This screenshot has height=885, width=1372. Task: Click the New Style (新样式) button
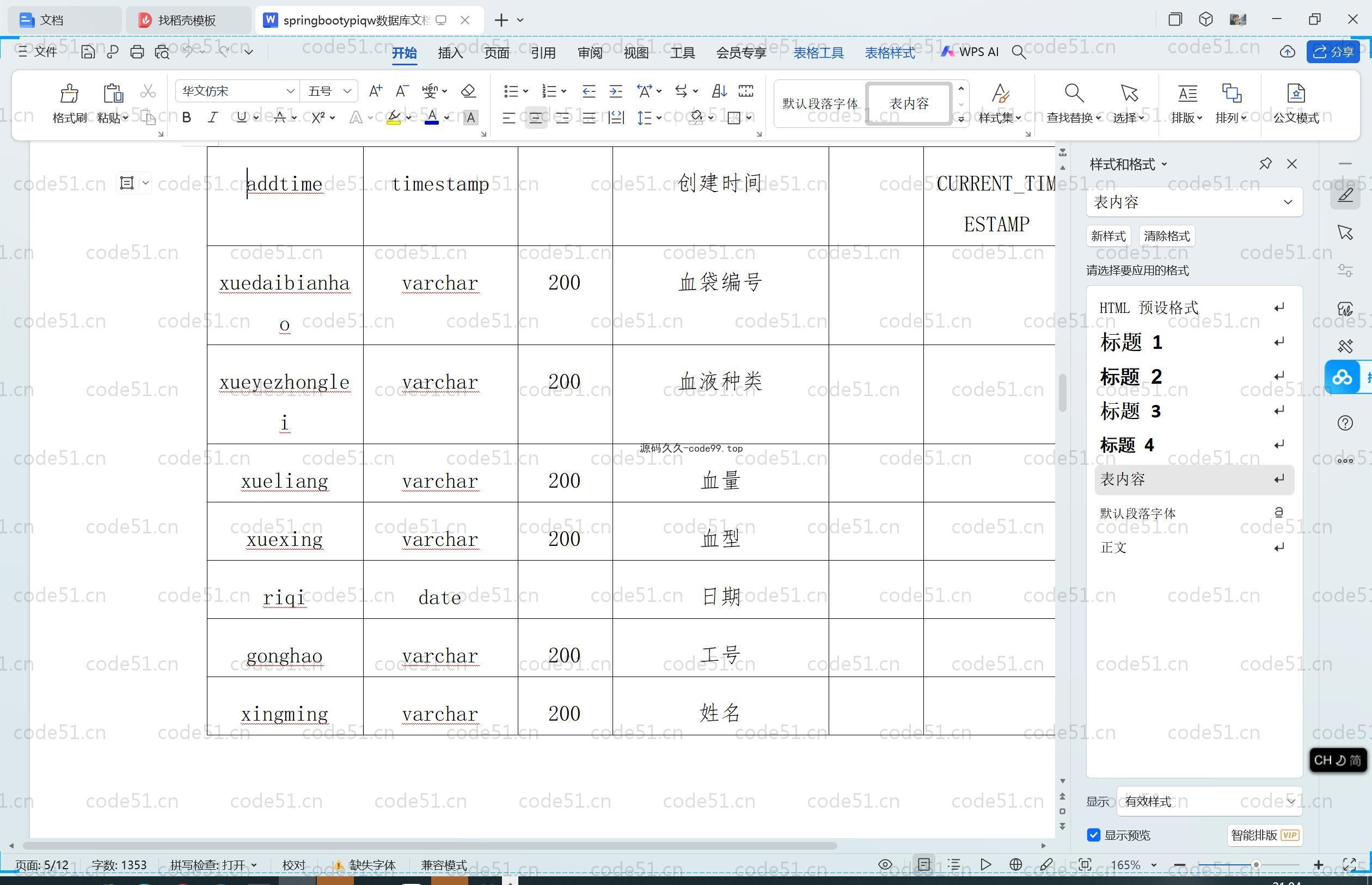(1108, 236)
